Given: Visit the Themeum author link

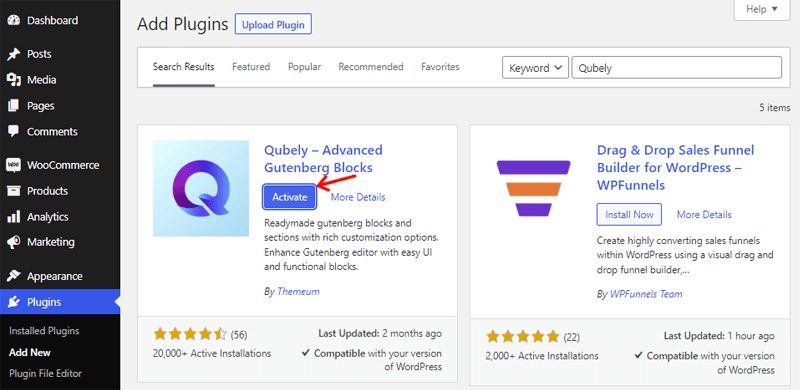Looking at the screenshot, I should [298, 291].
